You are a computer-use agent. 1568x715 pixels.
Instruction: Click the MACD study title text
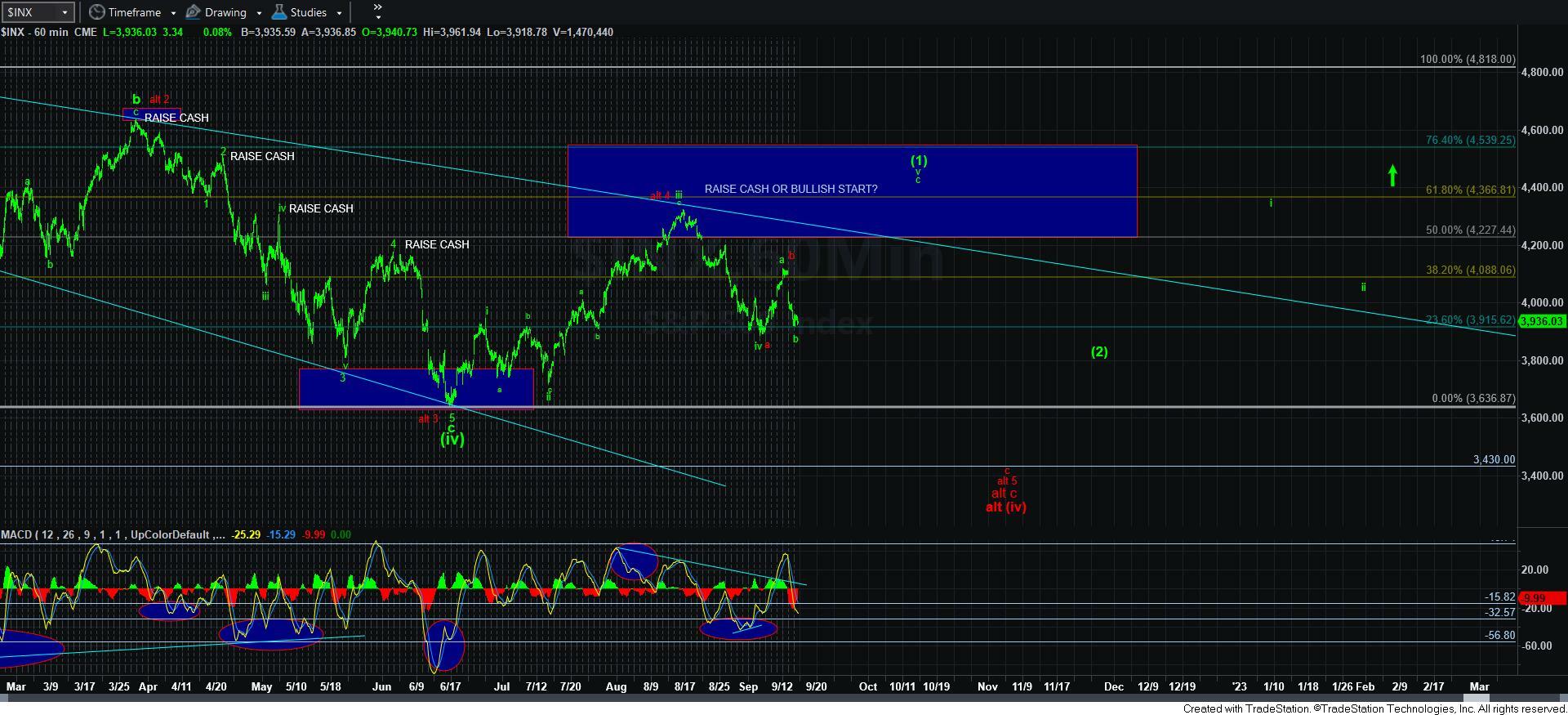[x=112, y=534]
